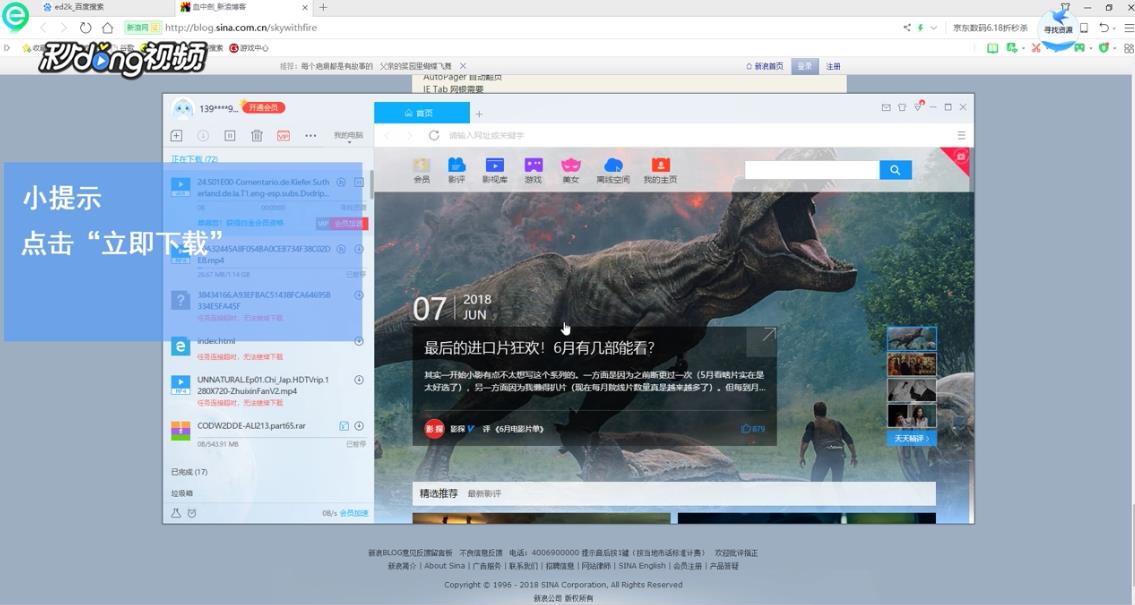The width and height of the screenshot is (1135, 605).
Task: Expand the 正在下载 section header
Action: 194,158
